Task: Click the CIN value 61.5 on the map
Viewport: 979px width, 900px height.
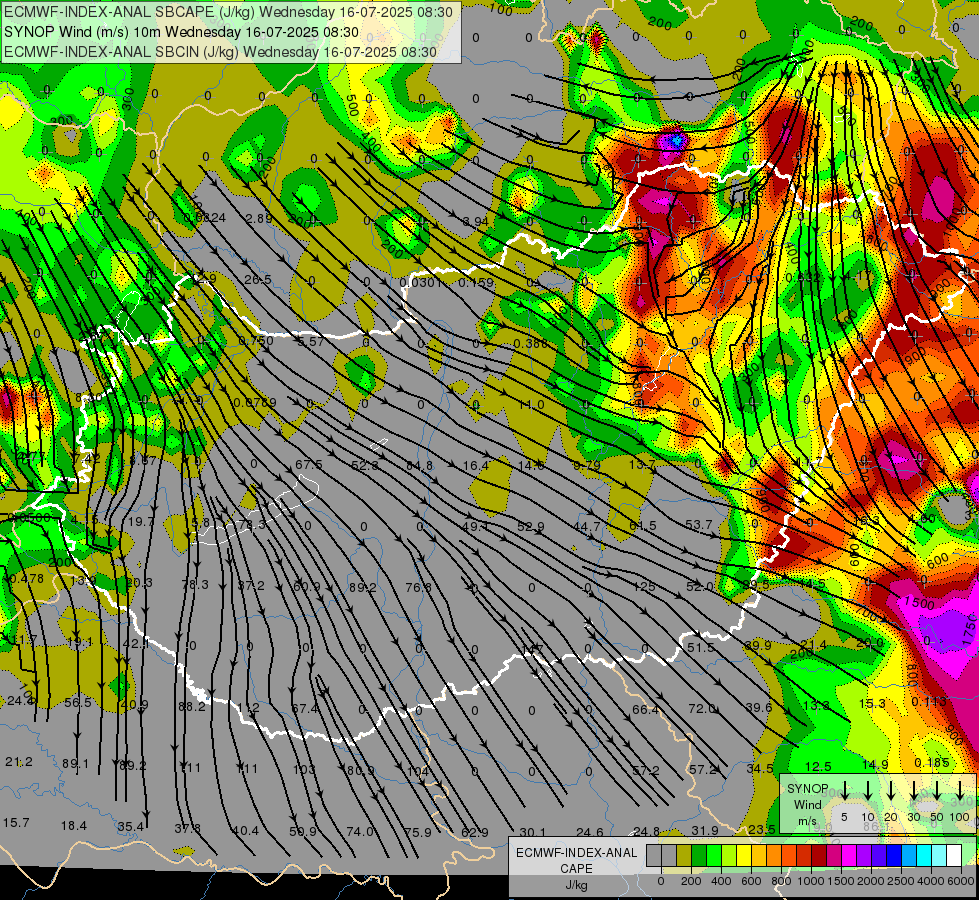Action: 643,526
